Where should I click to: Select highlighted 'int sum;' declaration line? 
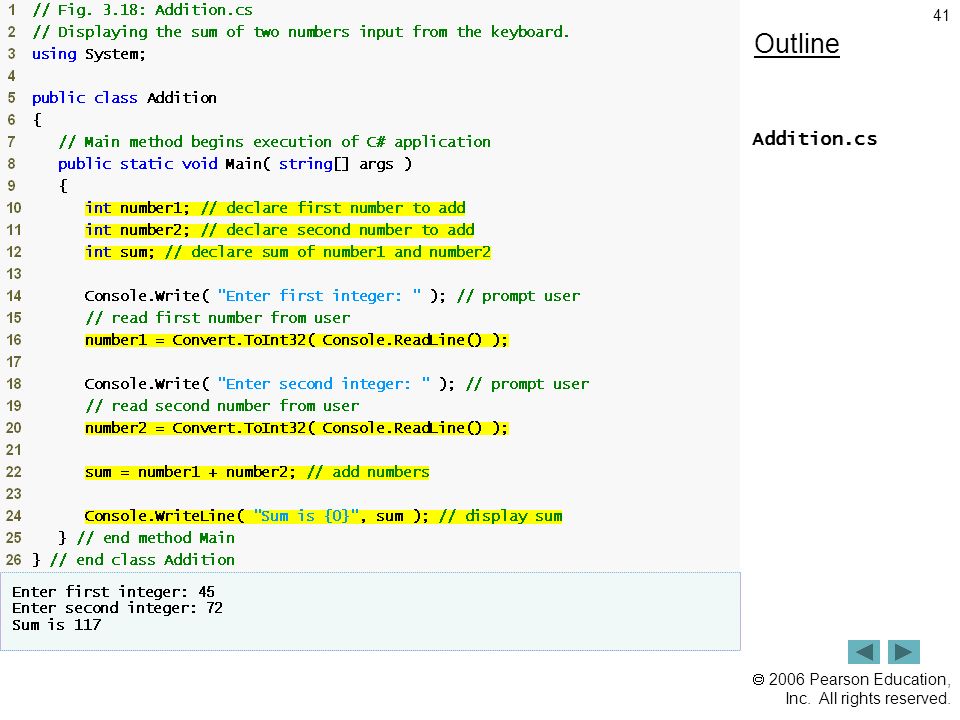tap(288, 252)
